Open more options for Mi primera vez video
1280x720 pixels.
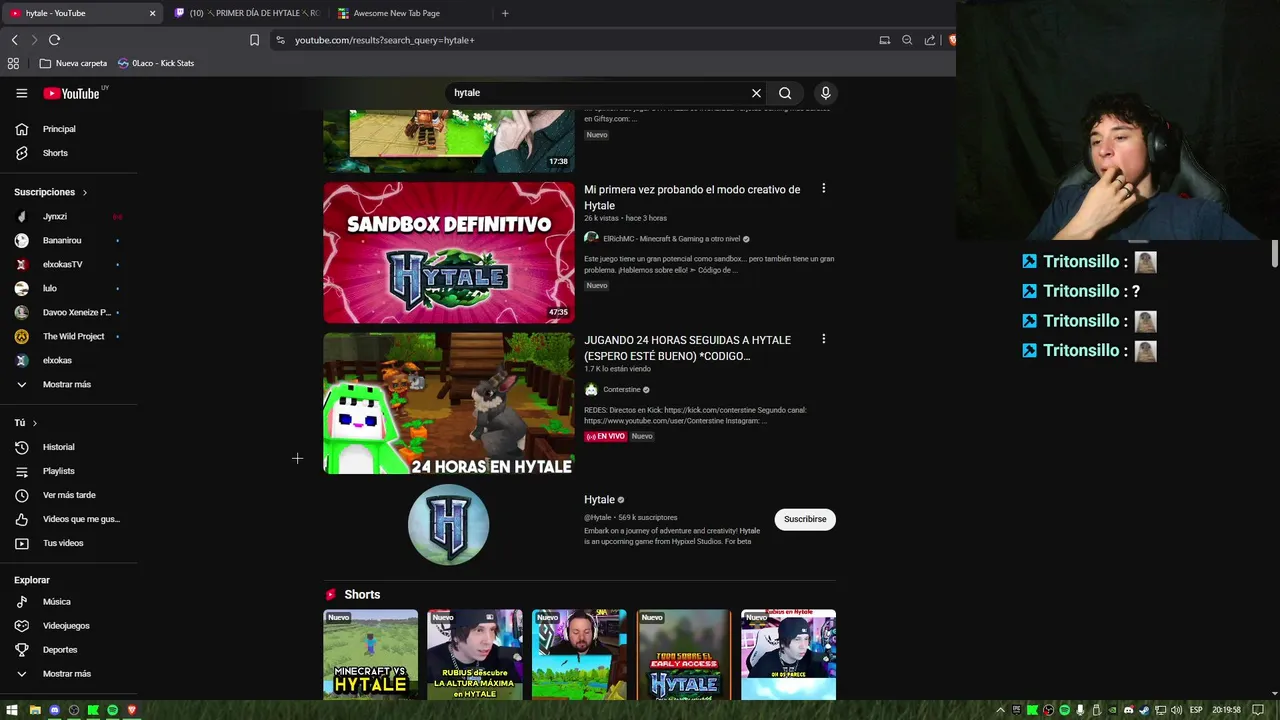[823, 188]
